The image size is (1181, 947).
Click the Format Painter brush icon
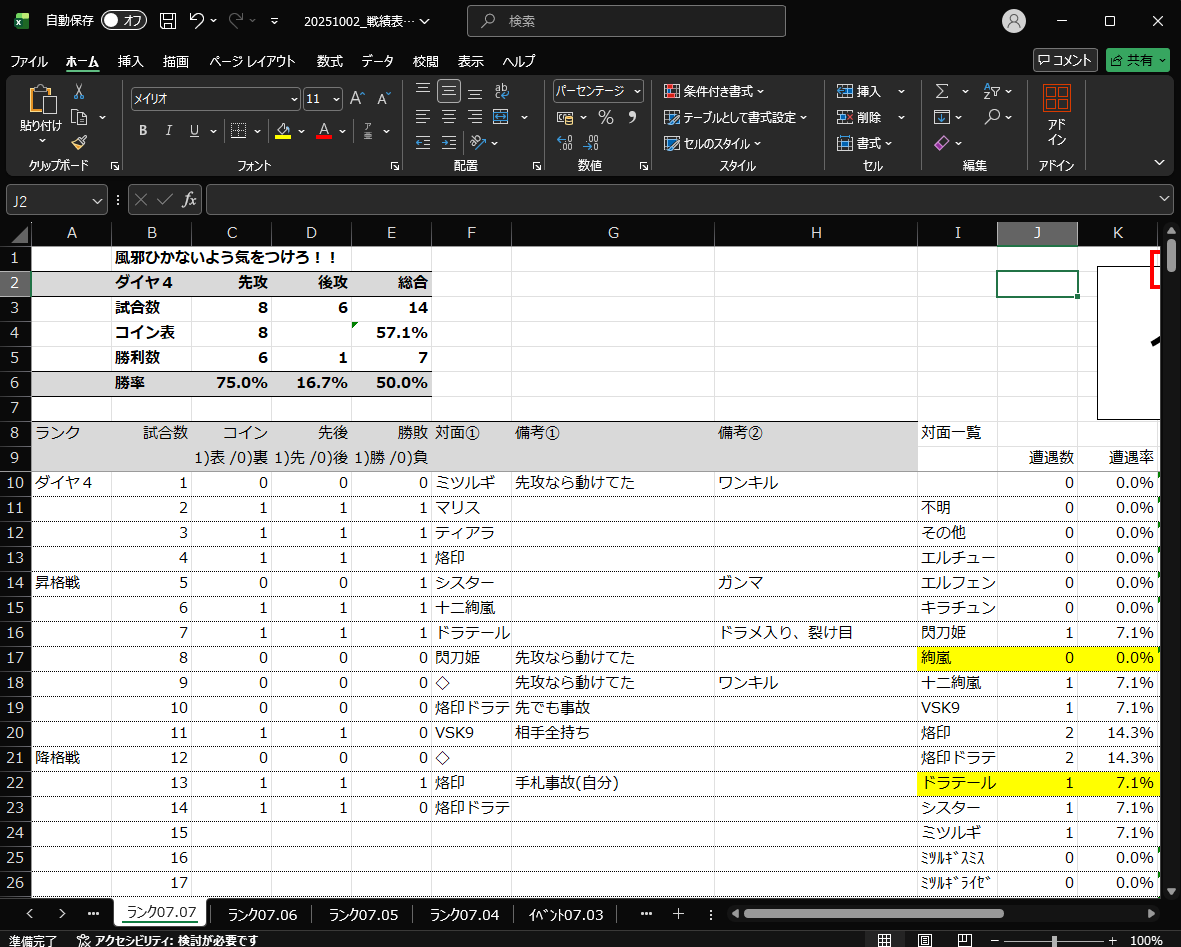(79, 142)
